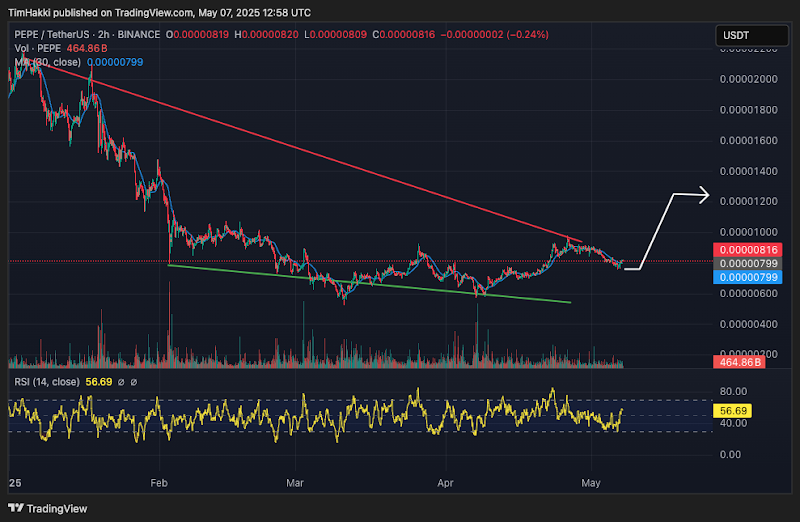Screen dimensions: 800x522
Task: Click the RSI (14, close) legend label
Action: click(x=47, y=382)
